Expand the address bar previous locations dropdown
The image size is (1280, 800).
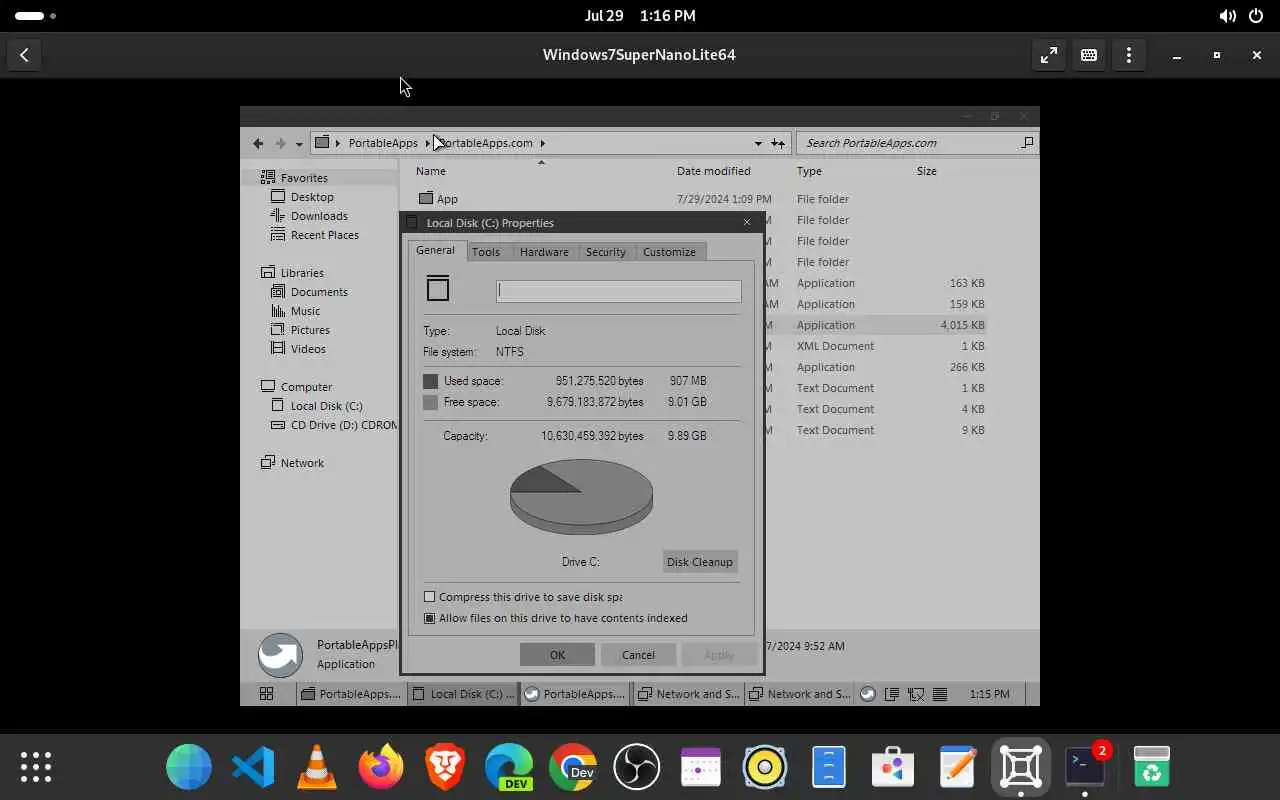(x=758, y=143)
